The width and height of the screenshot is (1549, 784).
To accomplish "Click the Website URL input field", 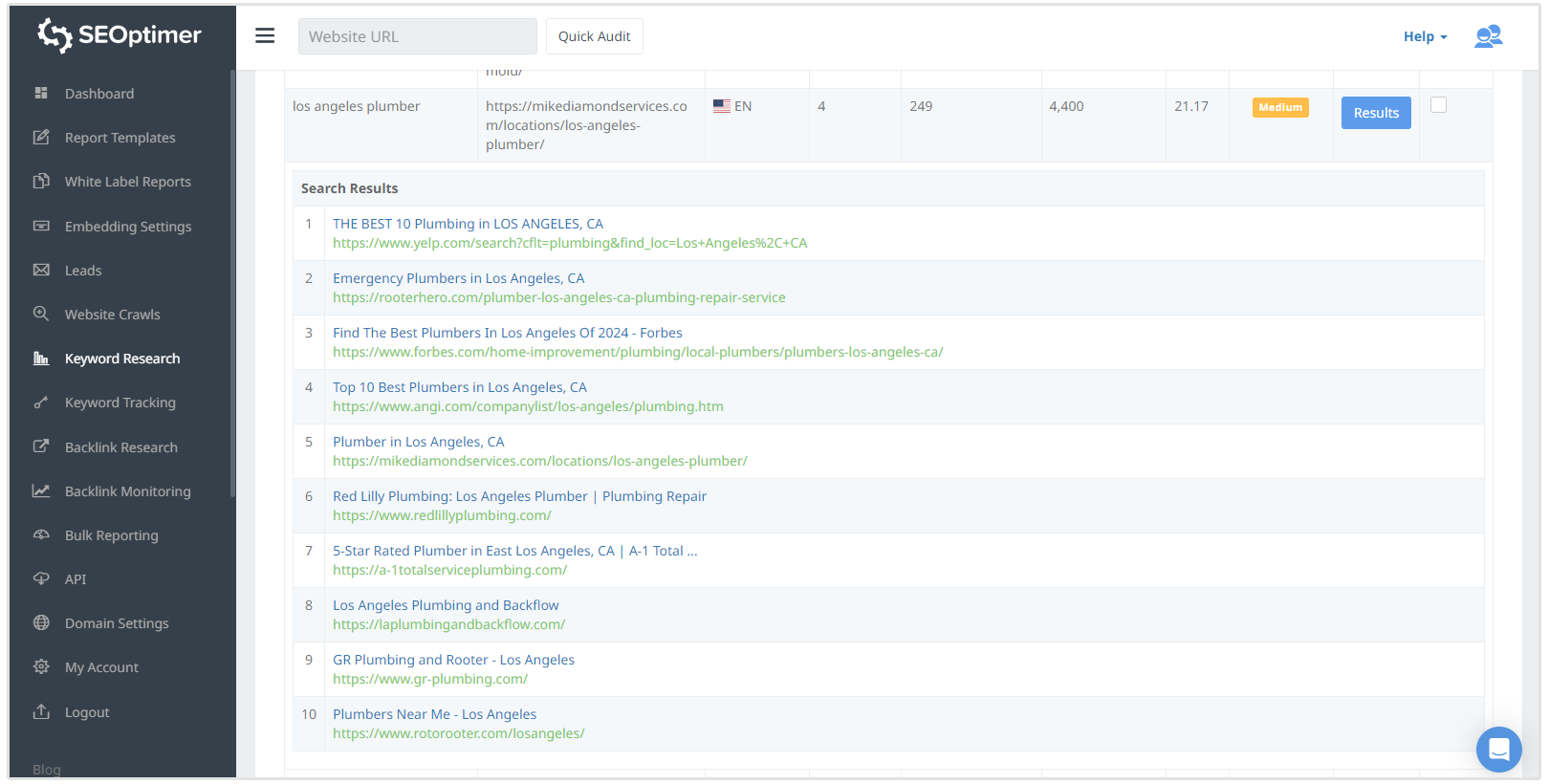I will (x=417, y=36).
